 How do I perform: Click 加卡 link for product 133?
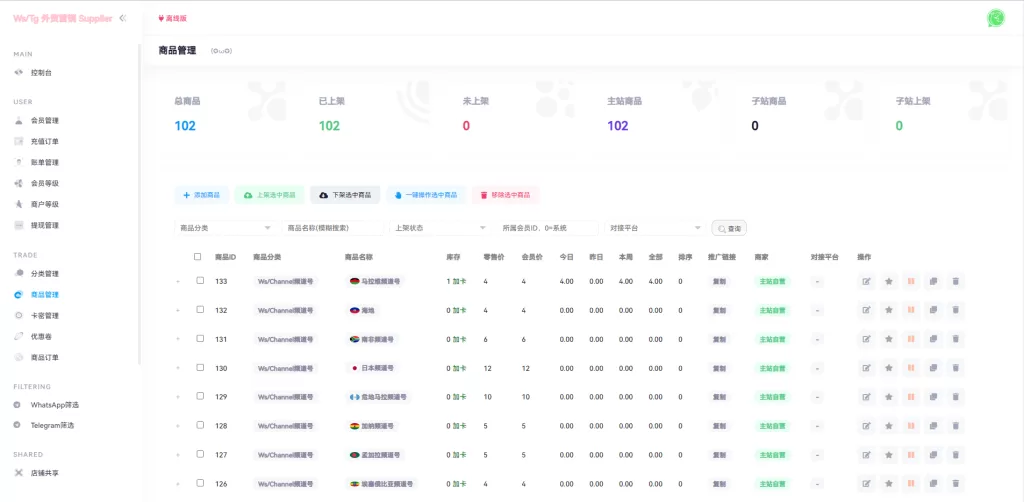(x=459, y=281)
